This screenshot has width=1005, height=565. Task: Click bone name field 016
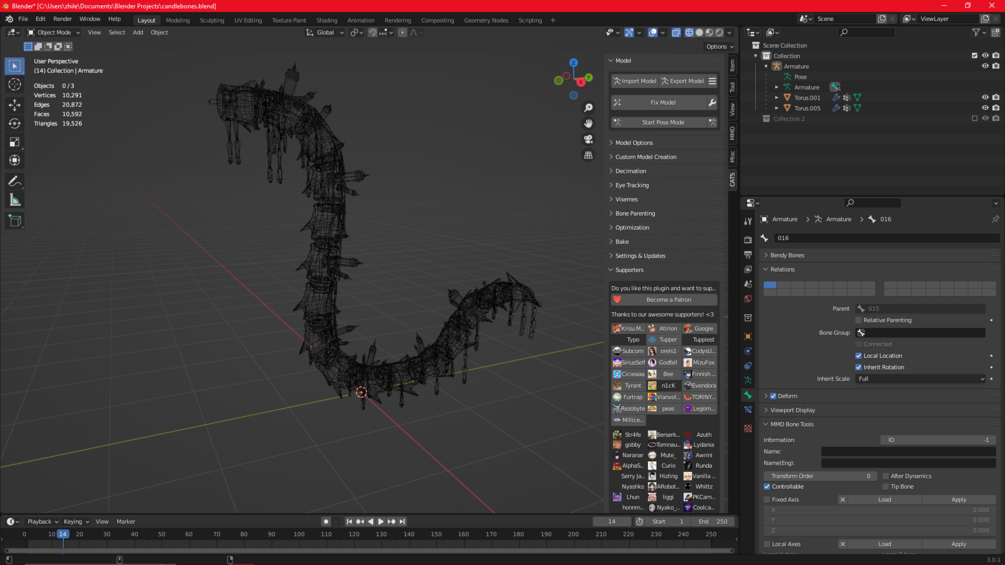pos(886,238)
